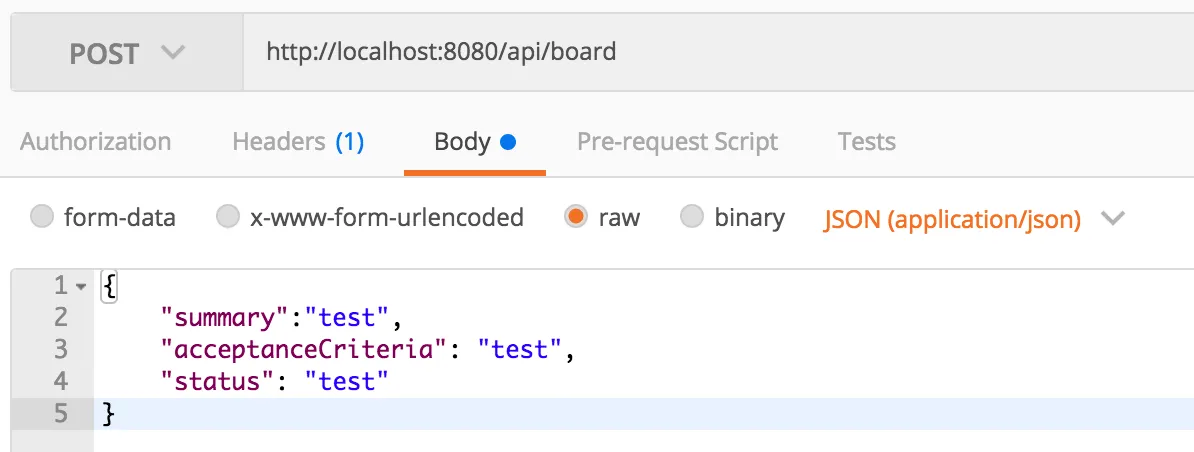Screen dimensions: 1194x452
Task: Choose the x-www-form-urlencoded radio option
Action: tap(228, 217)
